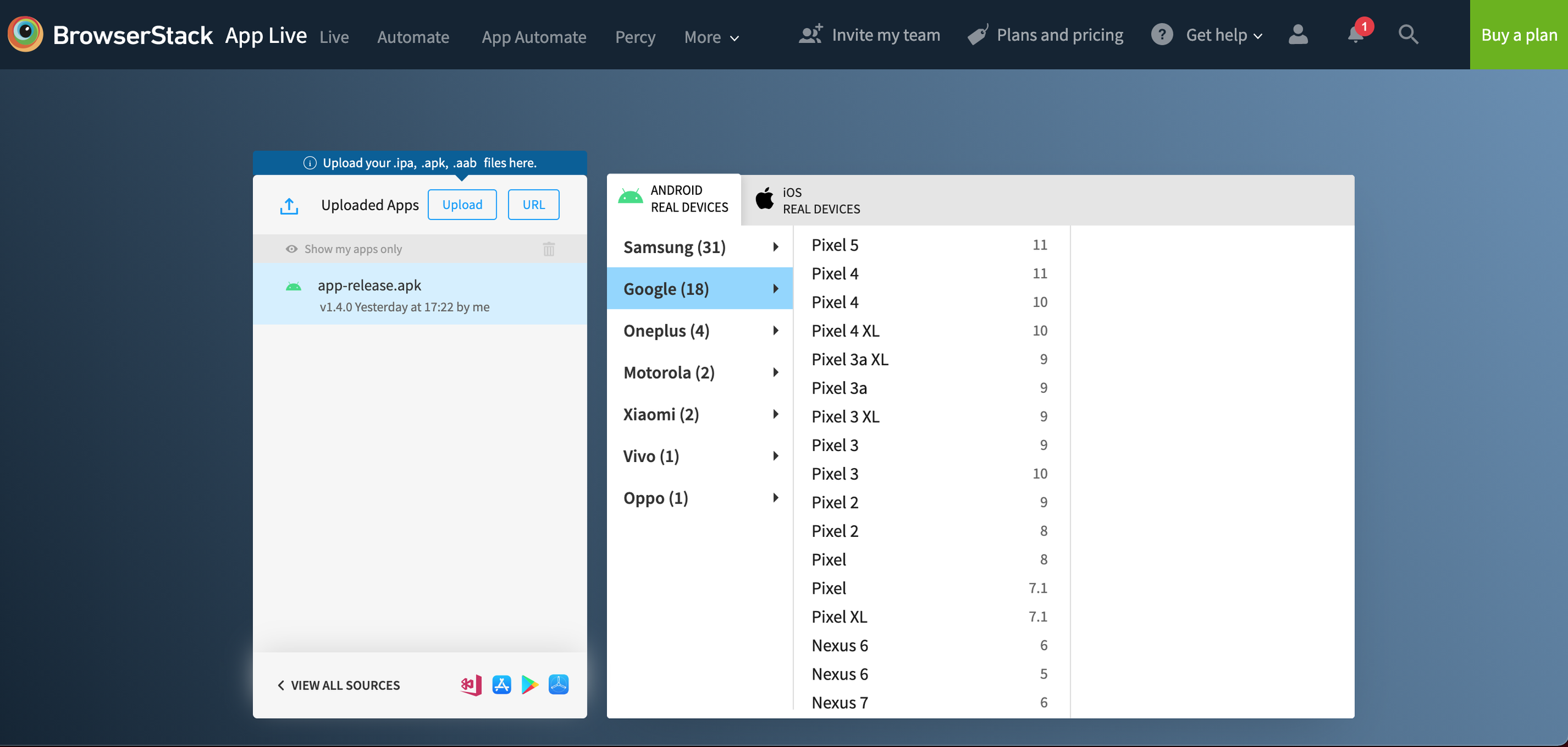Expand the Google (18) device list
This screenshot has width=1568, height=747.
click(699, 289)
